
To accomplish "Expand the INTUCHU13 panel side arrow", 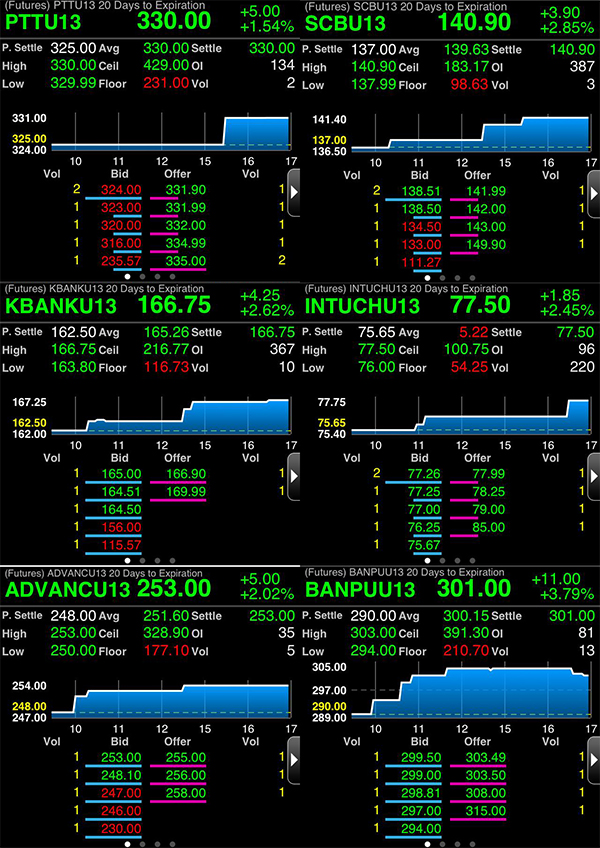I will point(594,476).
